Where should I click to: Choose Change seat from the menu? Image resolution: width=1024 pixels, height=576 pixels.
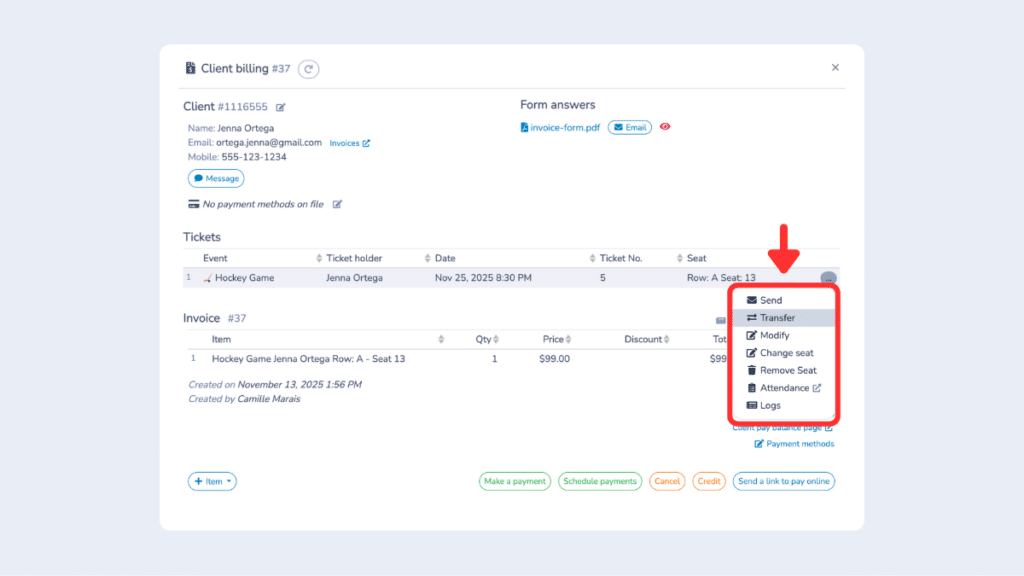point(752,352)
